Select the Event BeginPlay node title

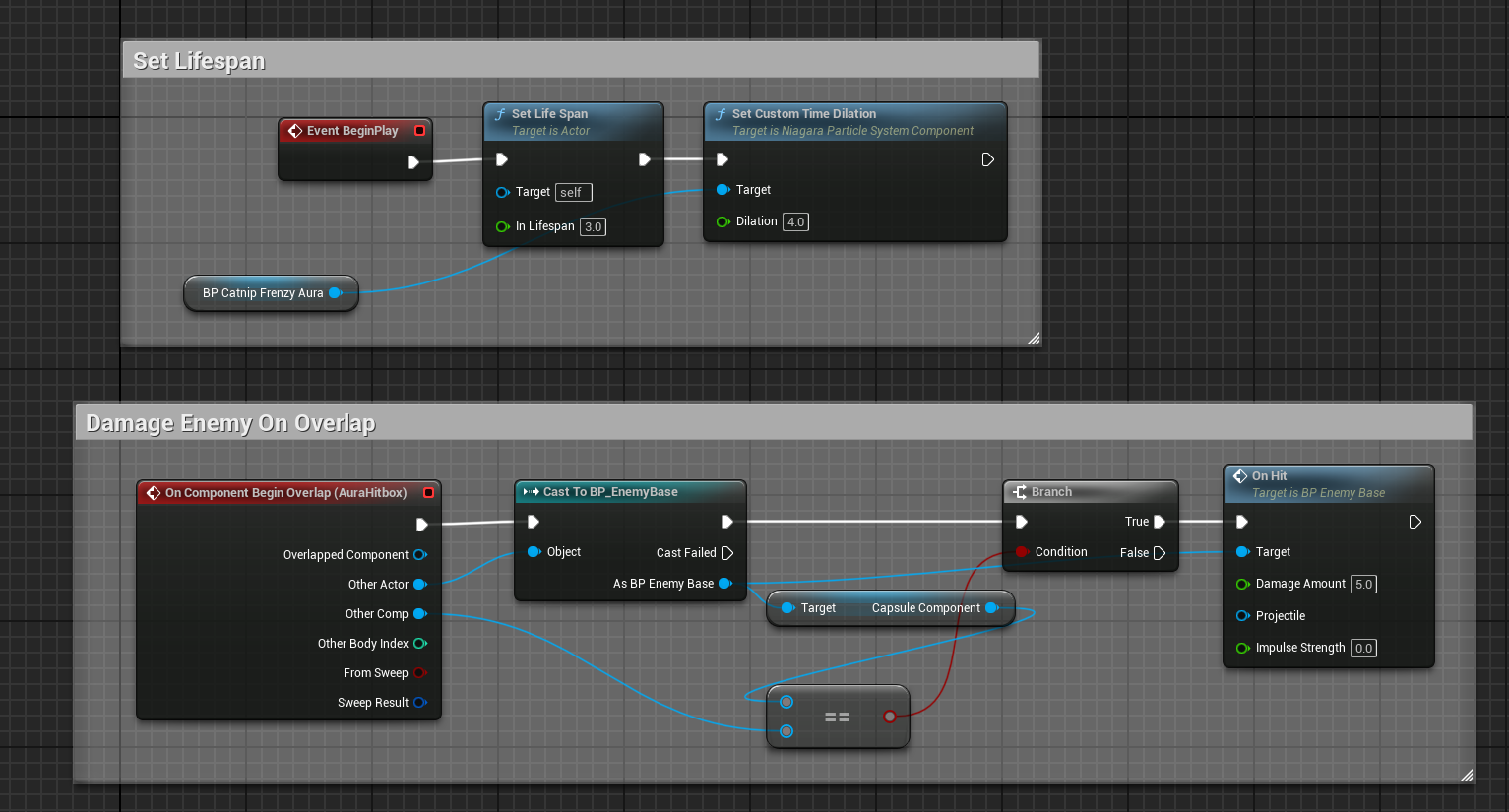pos(352,130)
